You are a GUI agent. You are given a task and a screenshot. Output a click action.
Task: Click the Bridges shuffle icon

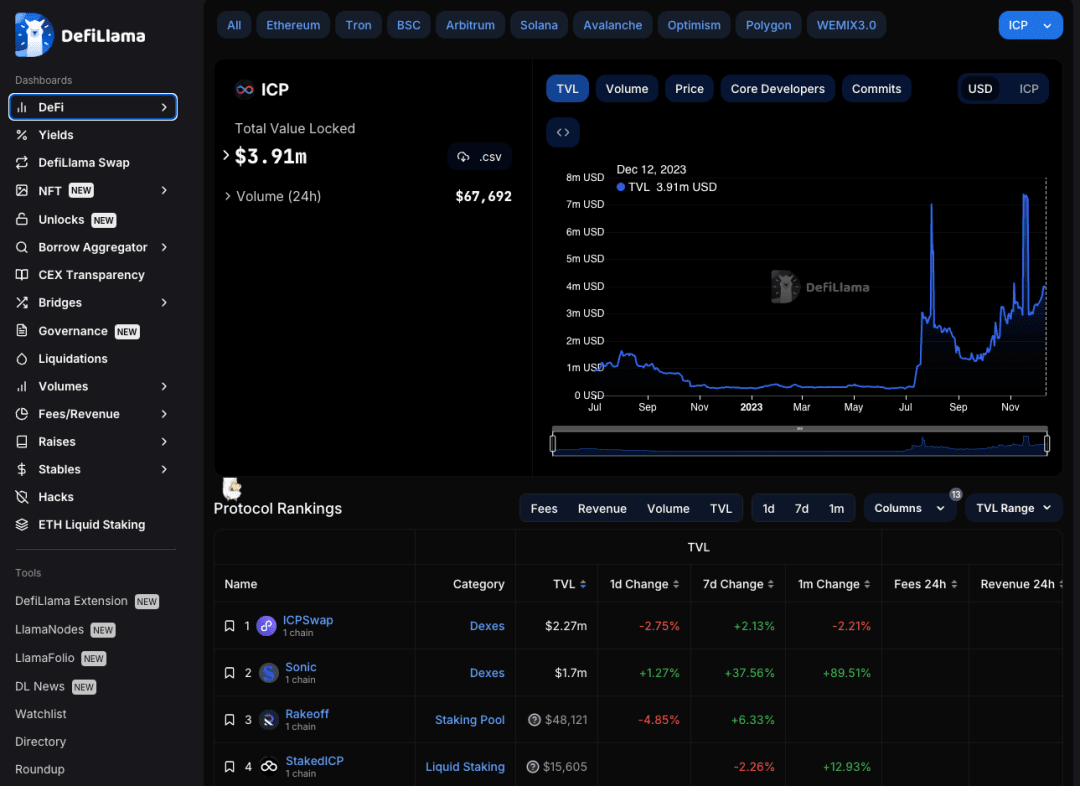[22, 302]
